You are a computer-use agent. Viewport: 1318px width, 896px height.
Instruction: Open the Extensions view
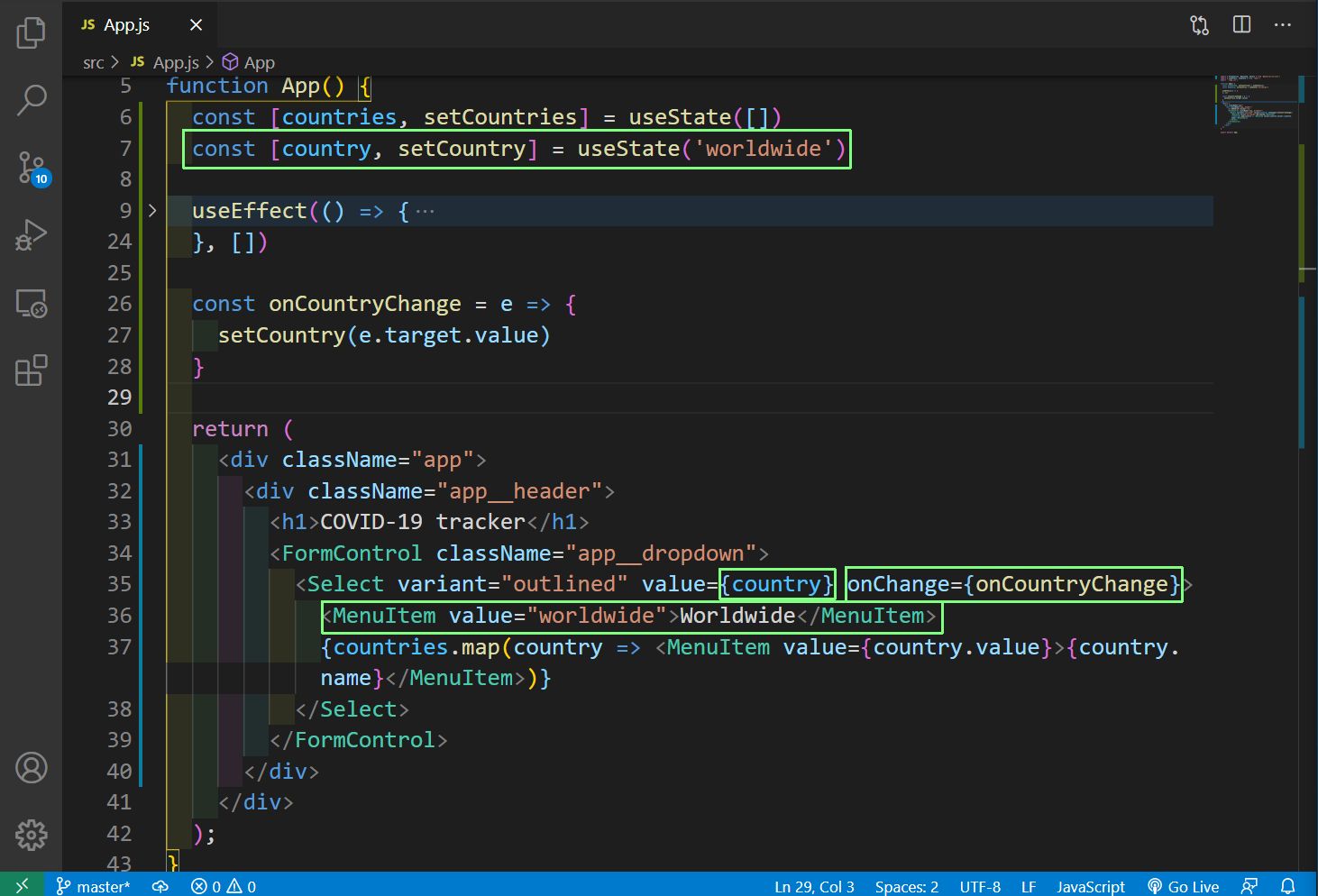[31, 370]
